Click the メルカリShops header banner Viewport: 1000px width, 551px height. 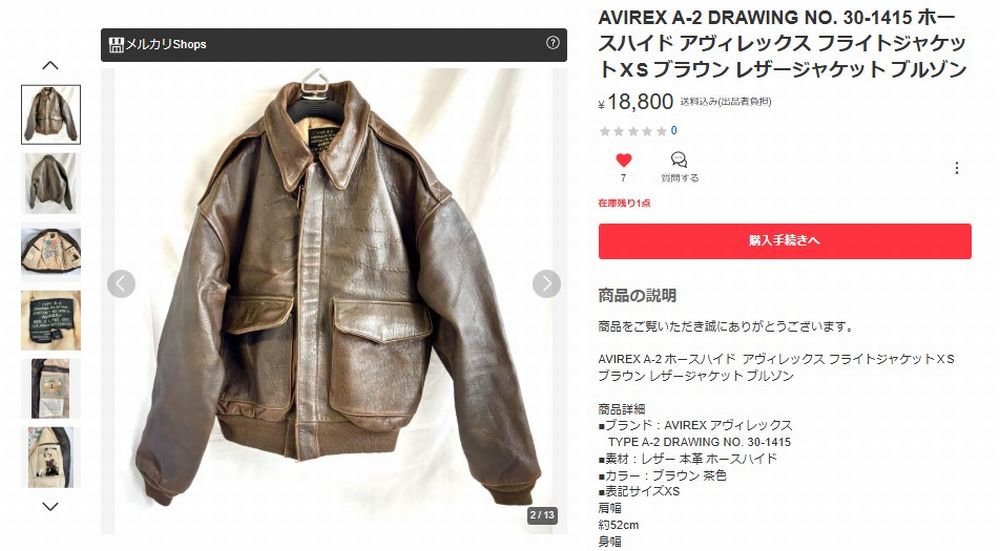point(334,45)
